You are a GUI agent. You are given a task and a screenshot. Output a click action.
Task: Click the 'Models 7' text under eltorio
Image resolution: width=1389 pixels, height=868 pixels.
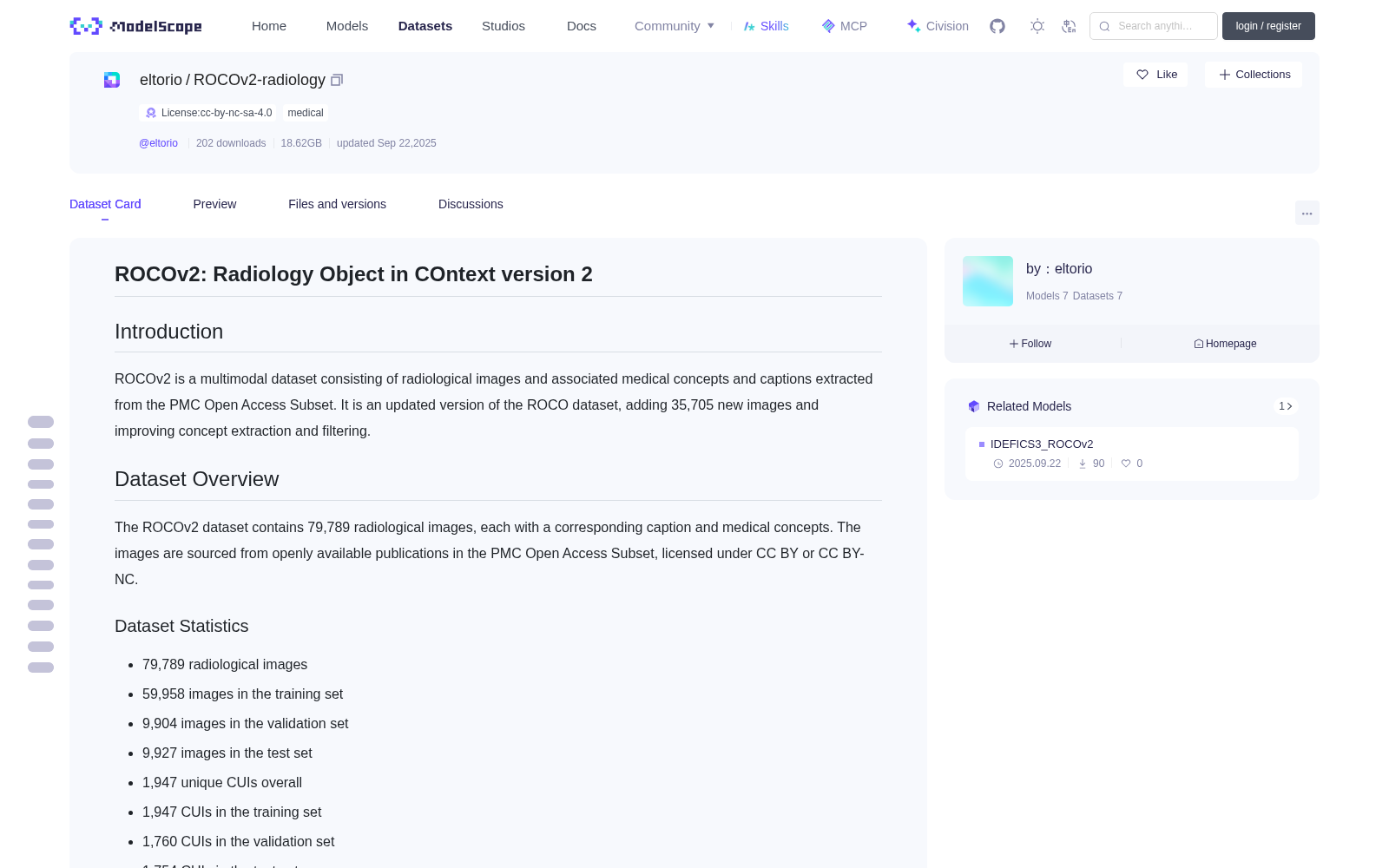click(x=1047, y=296)
